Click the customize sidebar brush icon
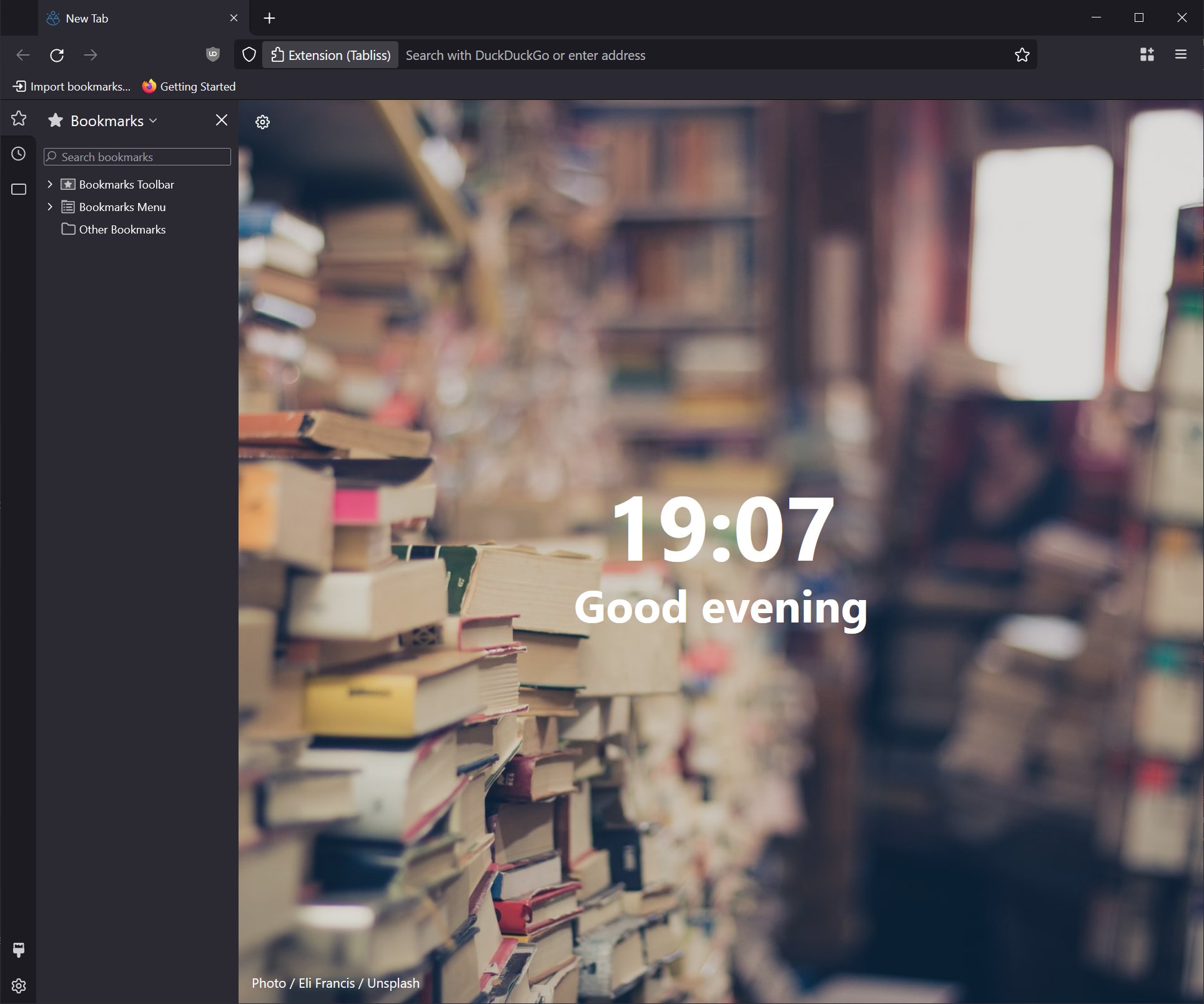 click(19, 950)
